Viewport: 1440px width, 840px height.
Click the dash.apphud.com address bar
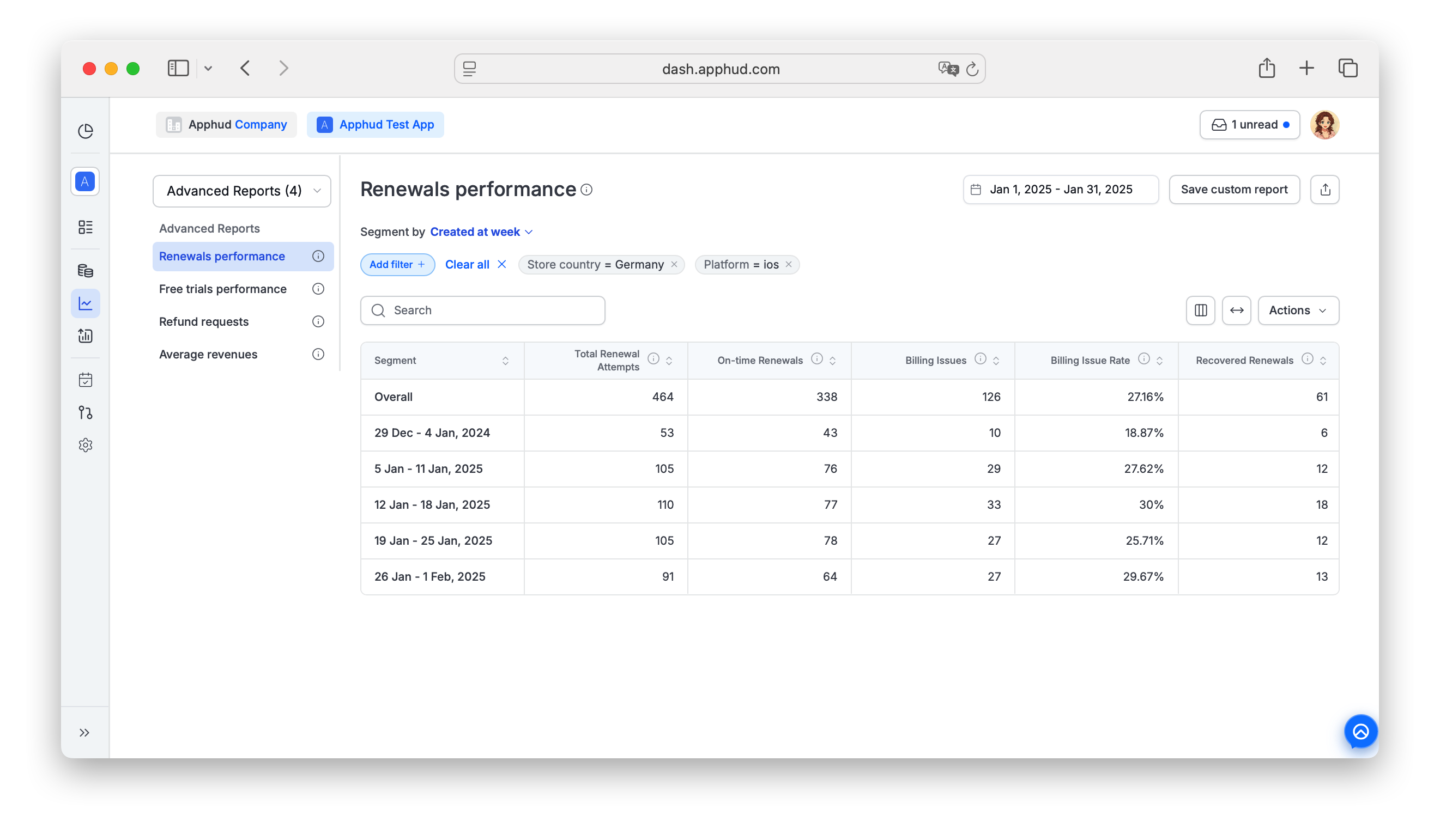click(720, 69)
